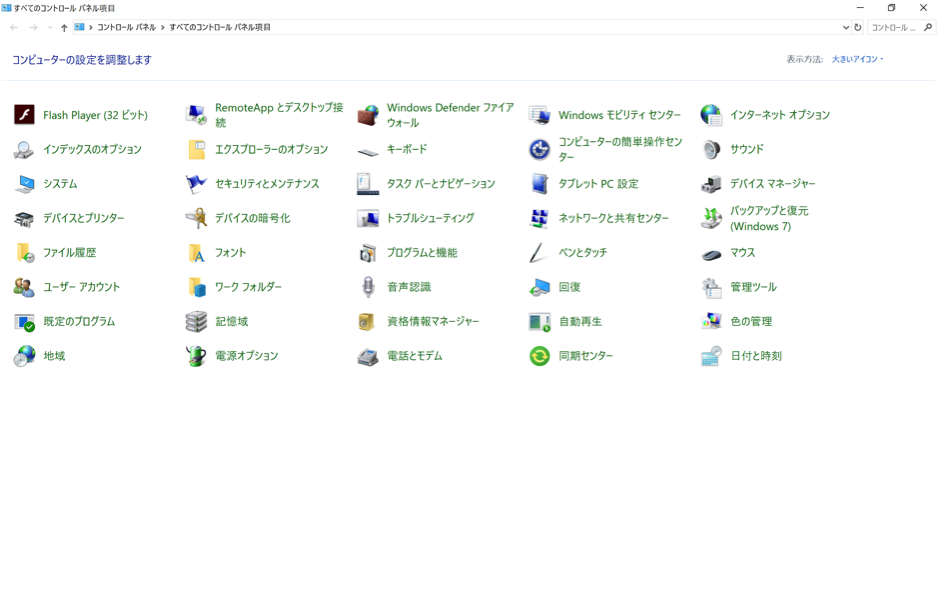
Task: Open the コンピューターの簡単操作センター icon
Action: [540, 149]
